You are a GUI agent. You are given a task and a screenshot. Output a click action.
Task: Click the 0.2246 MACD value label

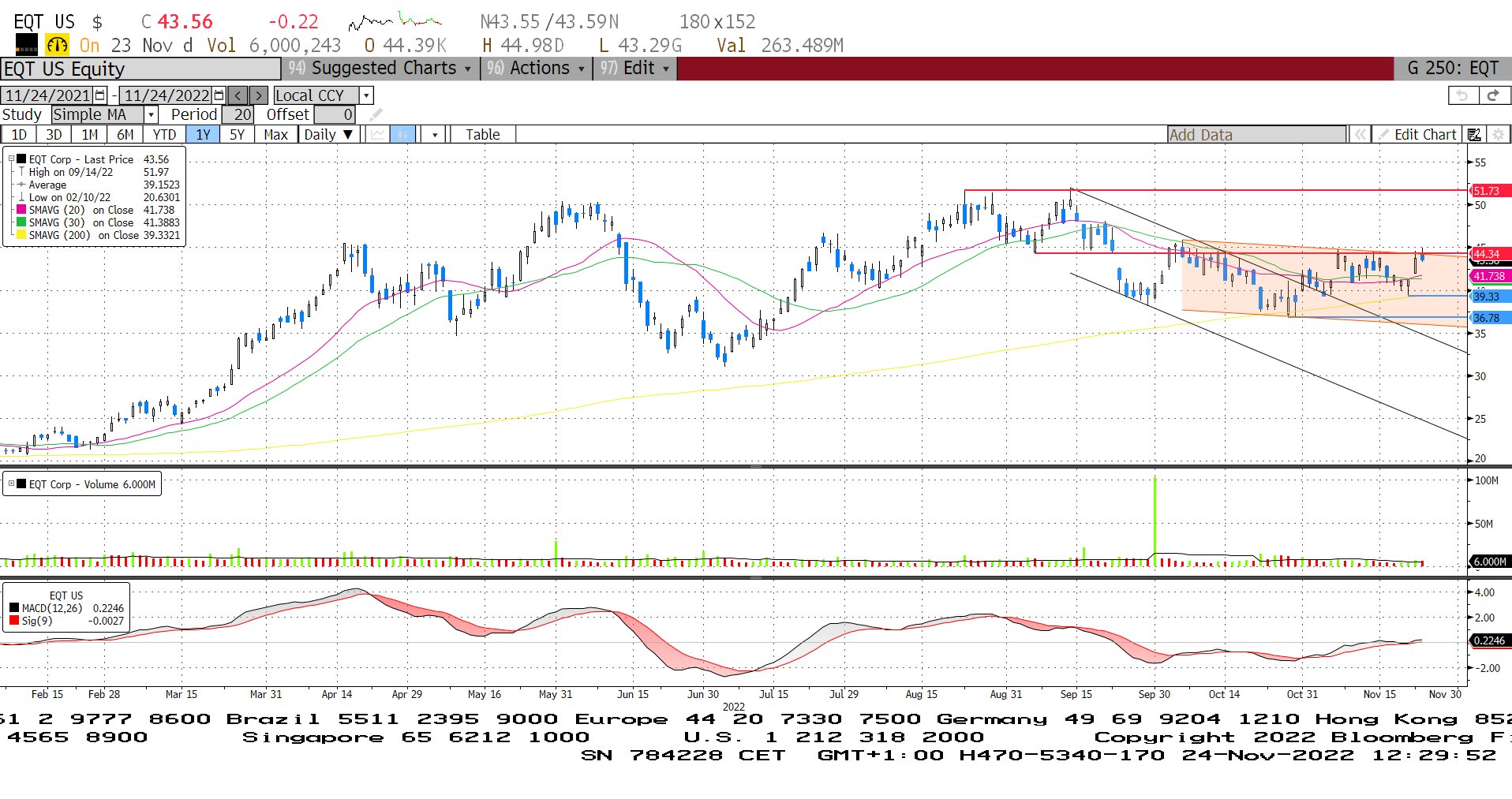[1491, 640]
